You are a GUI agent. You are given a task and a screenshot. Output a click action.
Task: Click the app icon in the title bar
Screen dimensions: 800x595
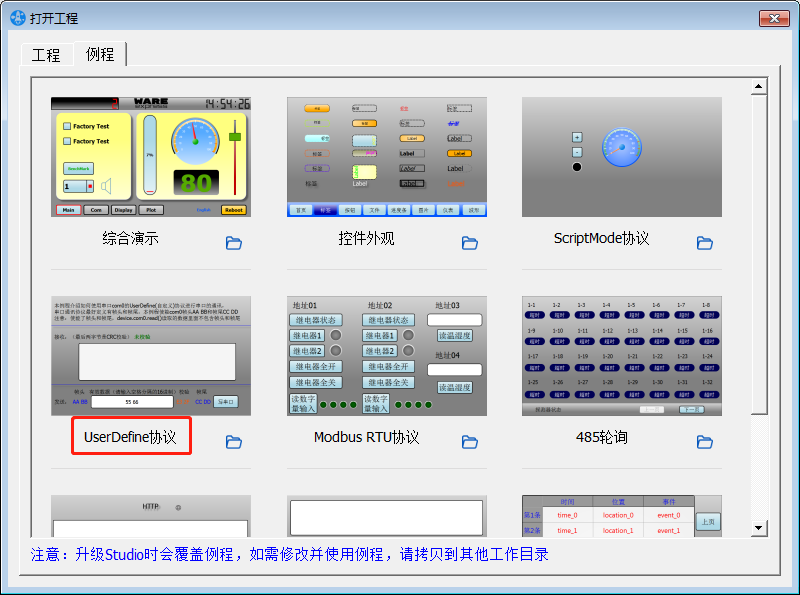(17, 18)
